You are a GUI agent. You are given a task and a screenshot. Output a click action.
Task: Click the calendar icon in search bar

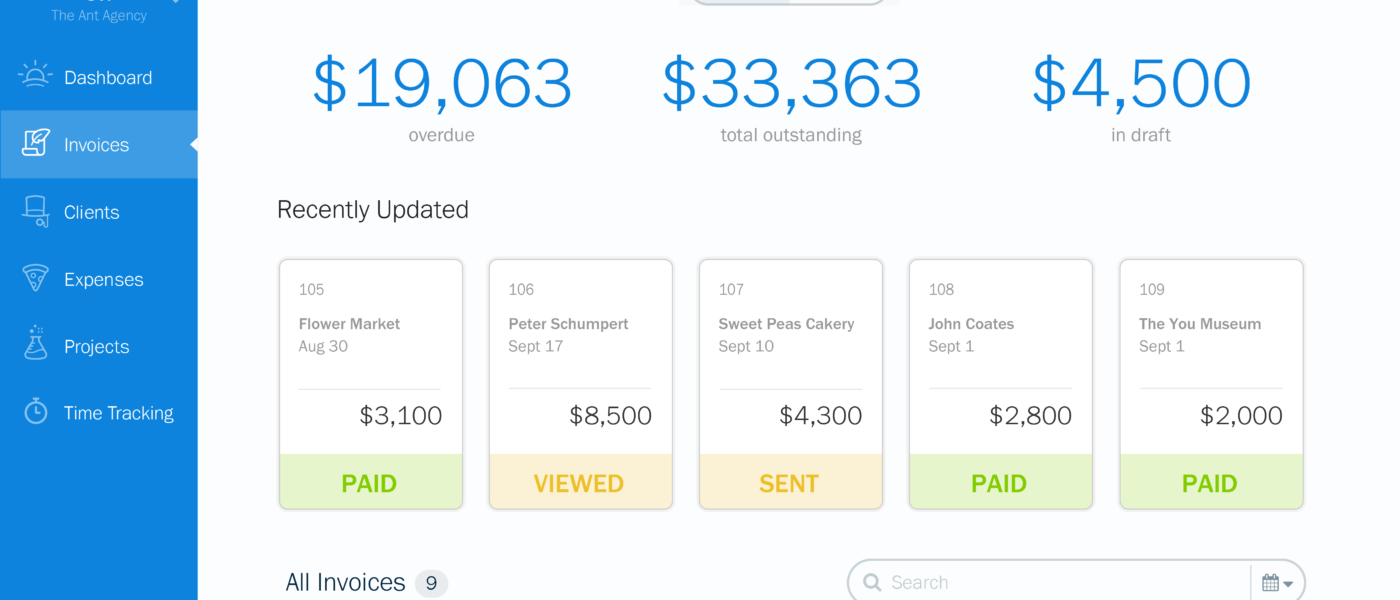click(x=1270, y=582)
